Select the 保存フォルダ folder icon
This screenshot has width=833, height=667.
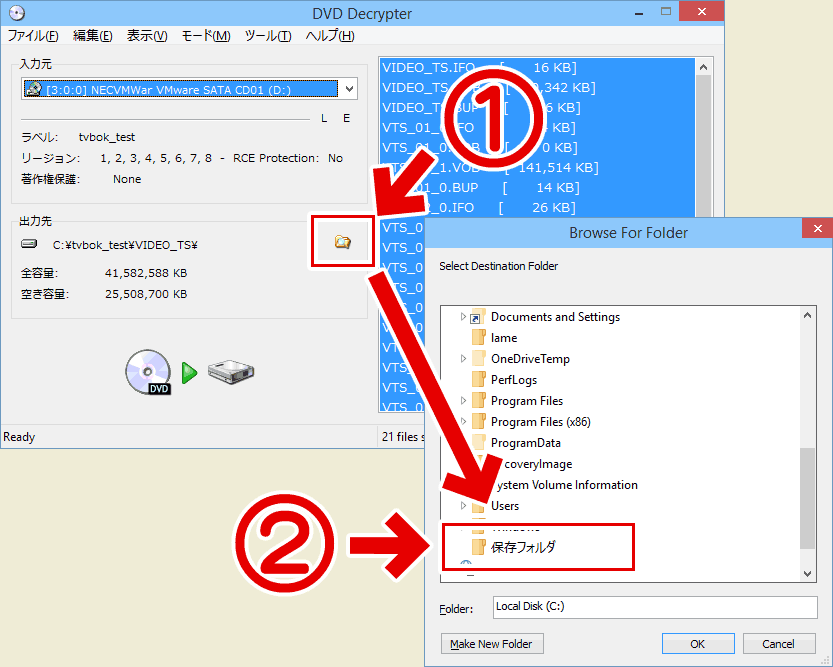click(x=479, y=546)
